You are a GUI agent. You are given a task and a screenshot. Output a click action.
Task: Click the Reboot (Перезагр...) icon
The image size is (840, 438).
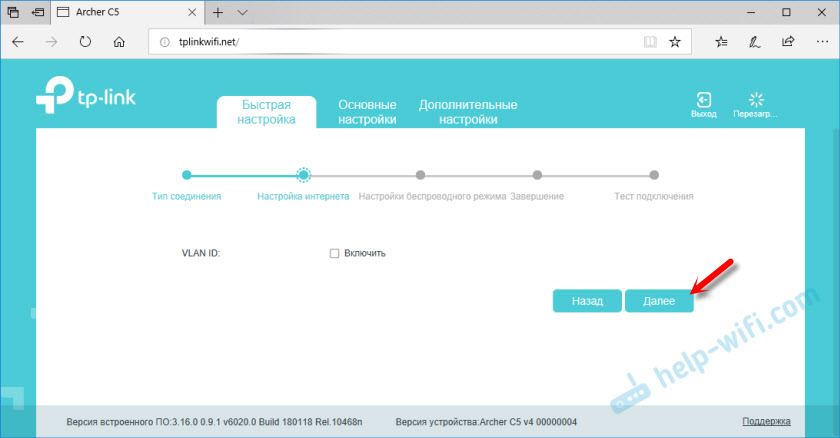click(756, 100)
